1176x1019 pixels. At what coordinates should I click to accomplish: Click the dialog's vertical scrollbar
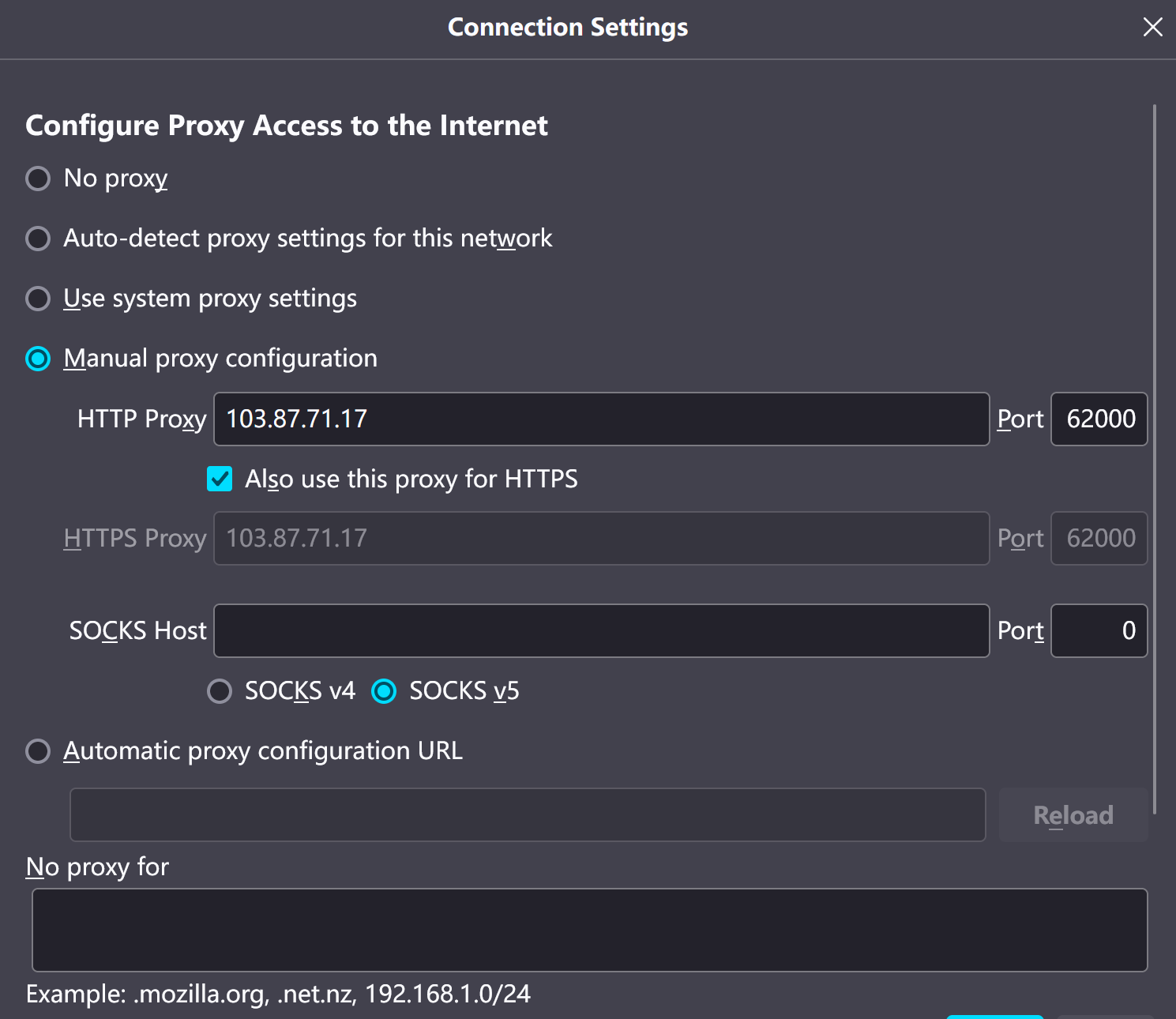coord(1155,458)
